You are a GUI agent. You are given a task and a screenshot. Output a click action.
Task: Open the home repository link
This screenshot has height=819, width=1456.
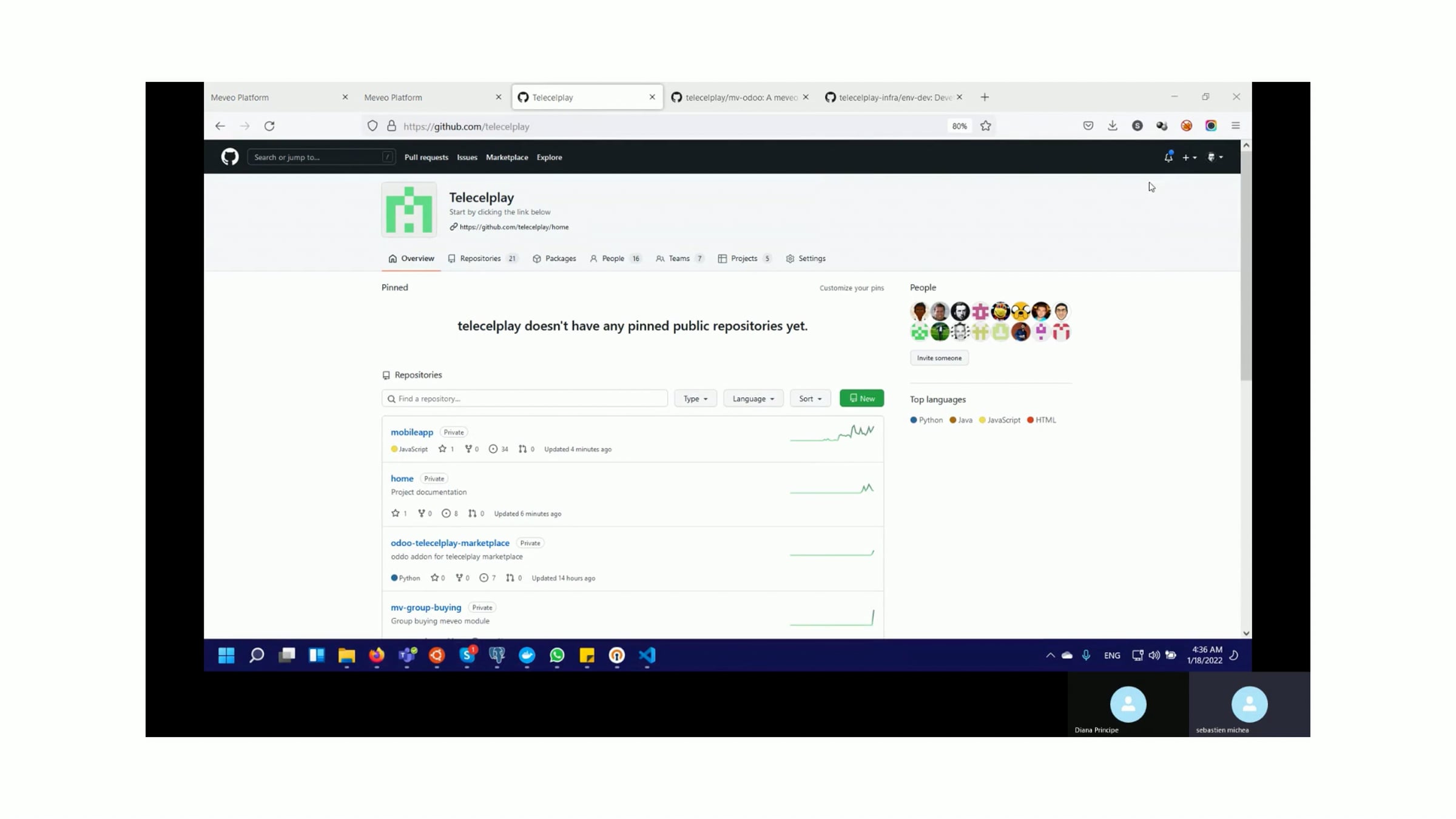pos(402,479)
